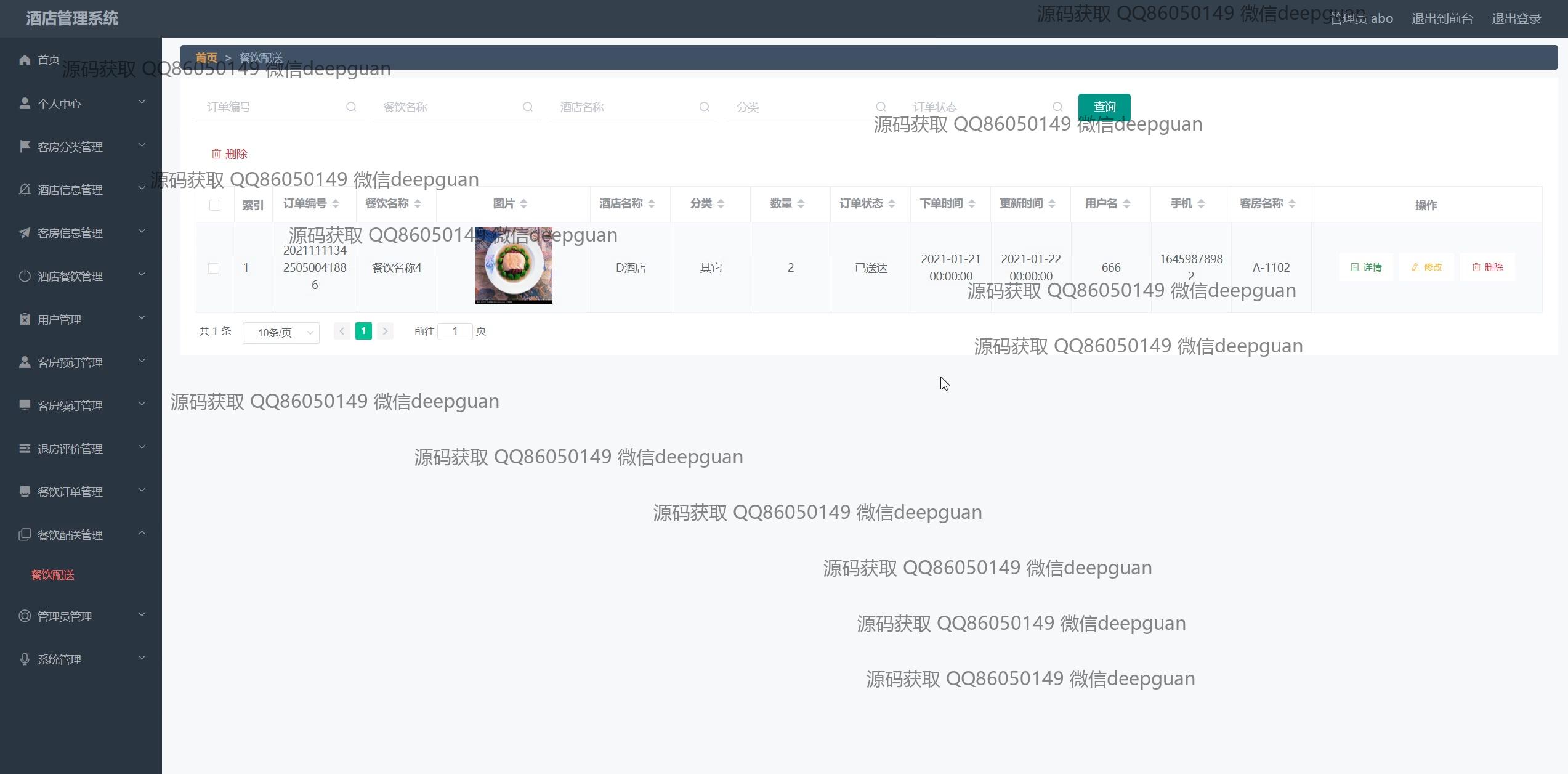1568x774 pixels.
Task: Click search icon in 酒店名称 field
Action: coord(704,107)
